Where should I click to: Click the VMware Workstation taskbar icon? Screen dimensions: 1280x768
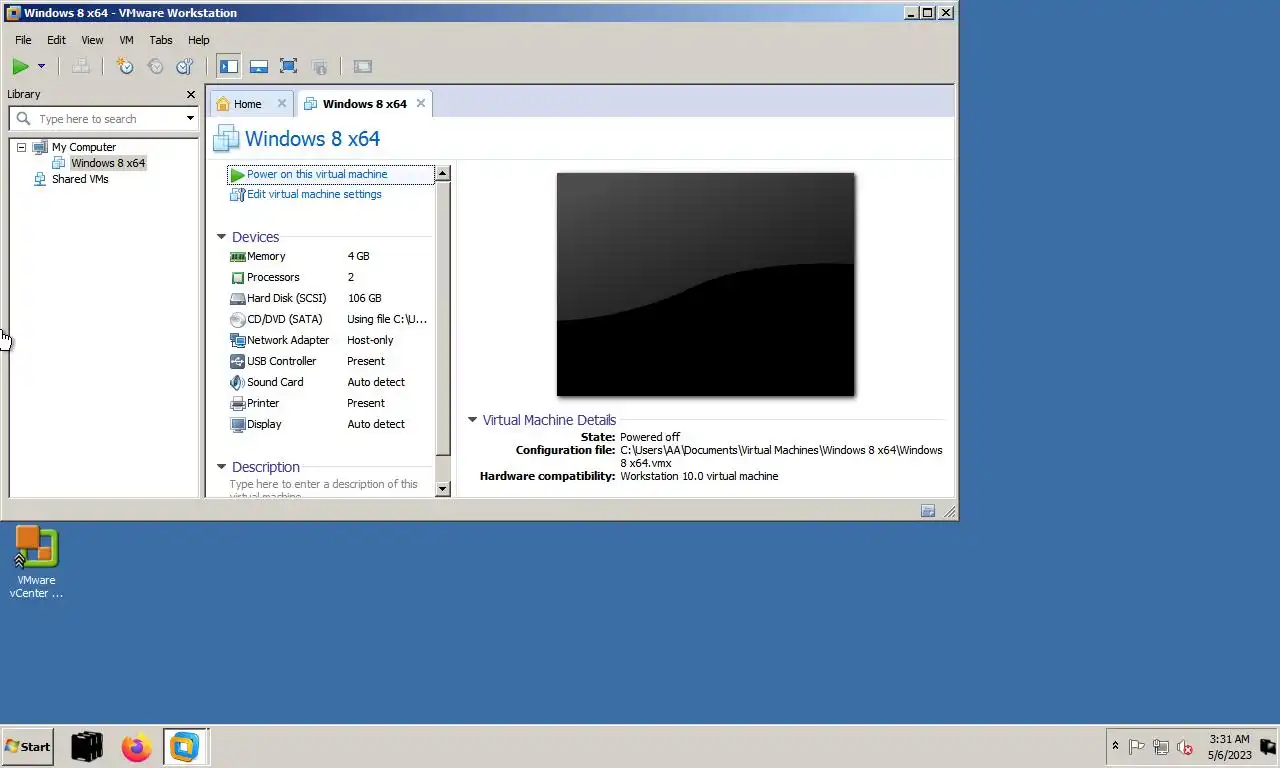[x=185, y=746]
